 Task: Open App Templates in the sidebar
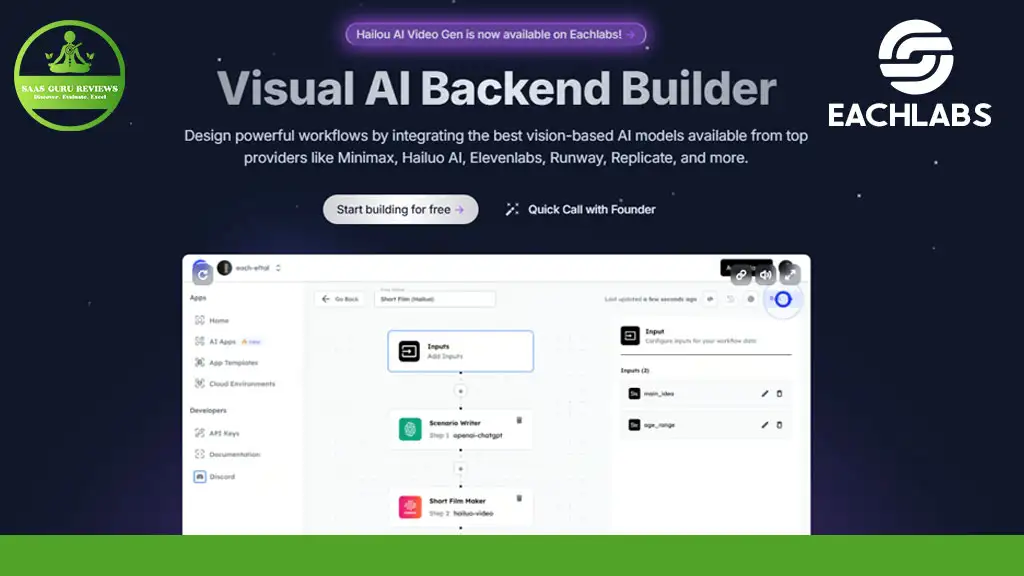234,362
